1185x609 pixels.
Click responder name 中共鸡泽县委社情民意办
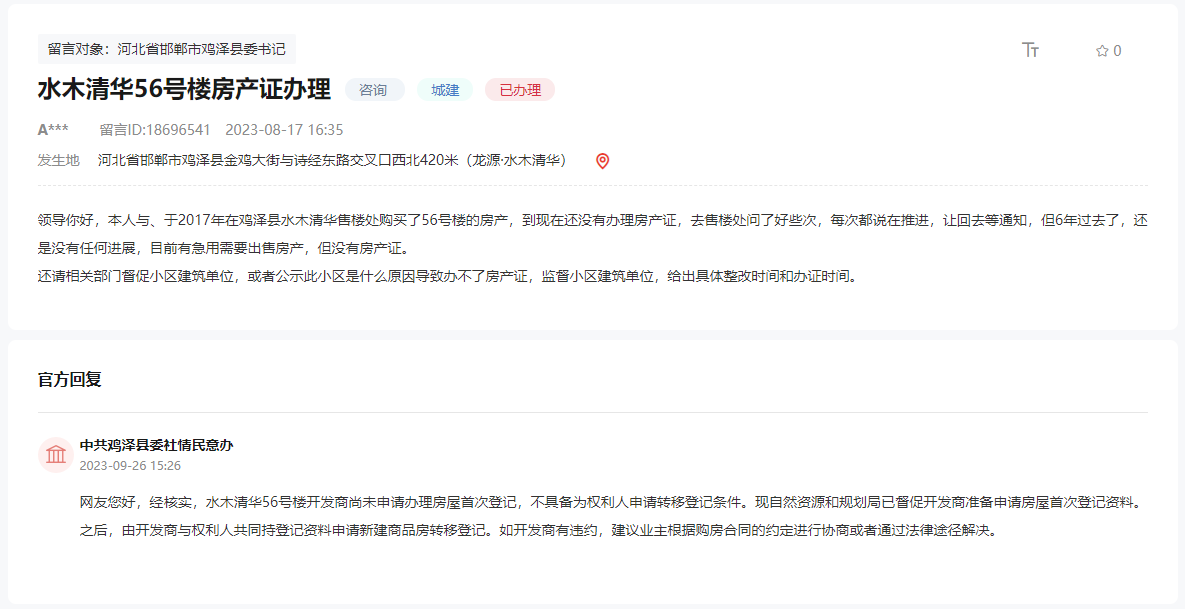click(156, 445)
